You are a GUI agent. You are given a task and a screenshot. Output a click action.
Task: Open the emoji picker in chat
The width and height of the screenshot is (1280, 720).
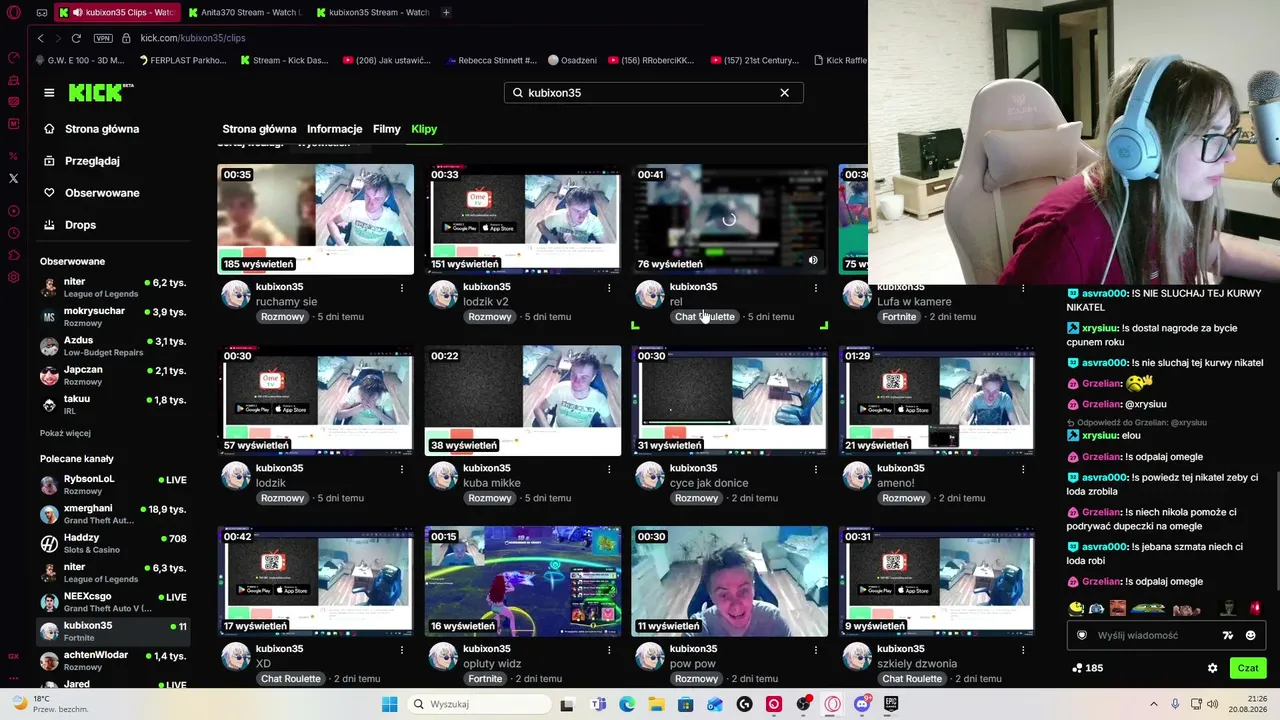[1250, 635]
